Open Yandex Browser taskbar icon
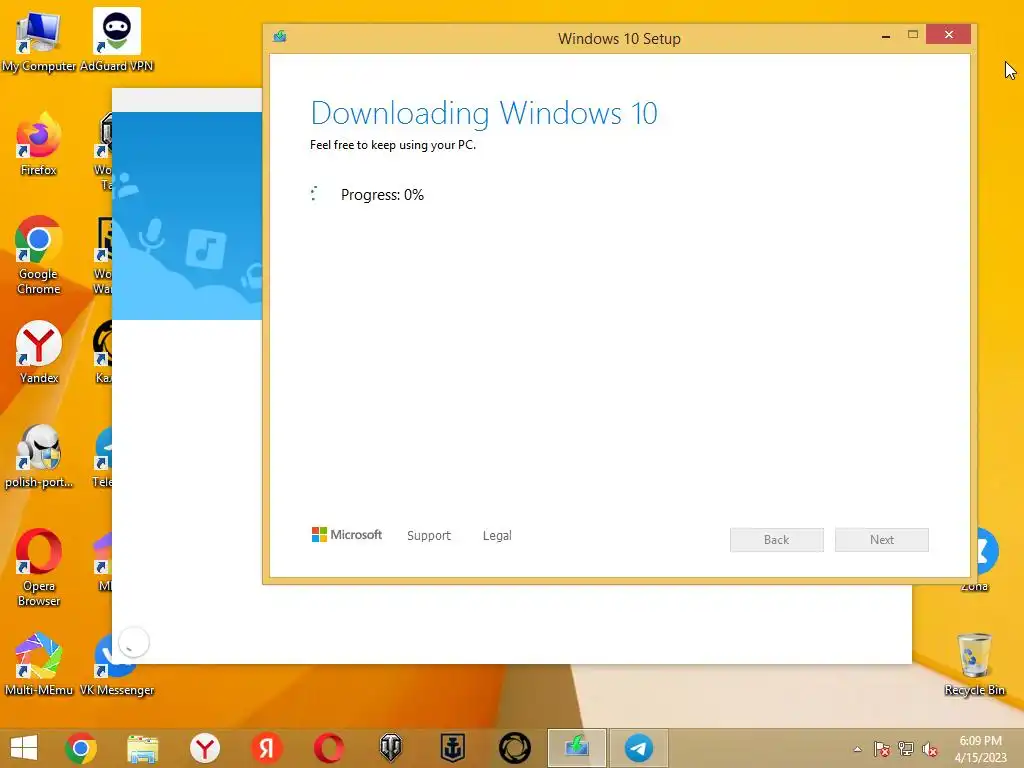The width and height of the screenshot is (1024, 768). pyautogui.click(x=204, y=748)
